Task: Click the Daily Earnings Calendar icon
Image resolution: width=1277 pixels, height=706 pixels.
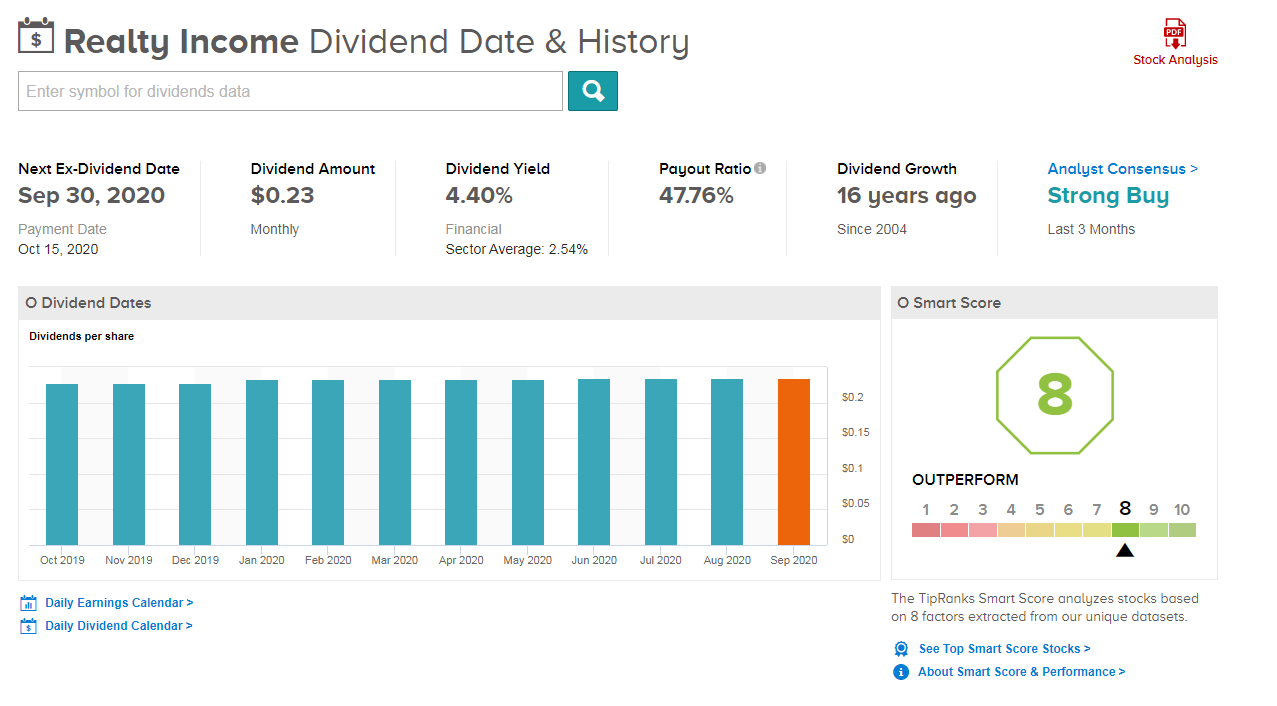Action: [x=28, y=603]
